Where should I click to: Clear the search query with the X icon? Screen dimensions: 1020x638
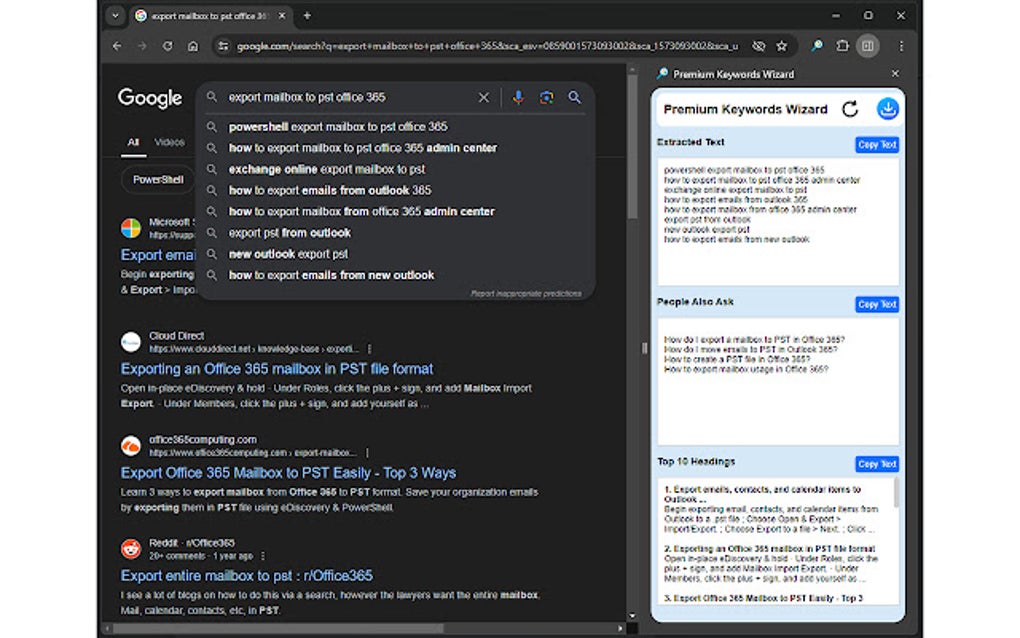pyautogui.click(x=483, y=97)
